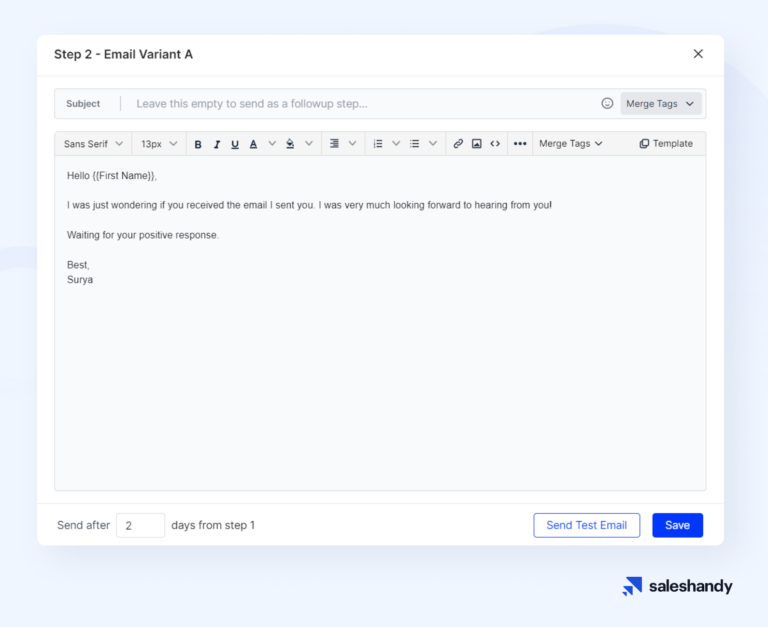Open source code view
This screenshot has width=768, height=627.
click(495, 144)
